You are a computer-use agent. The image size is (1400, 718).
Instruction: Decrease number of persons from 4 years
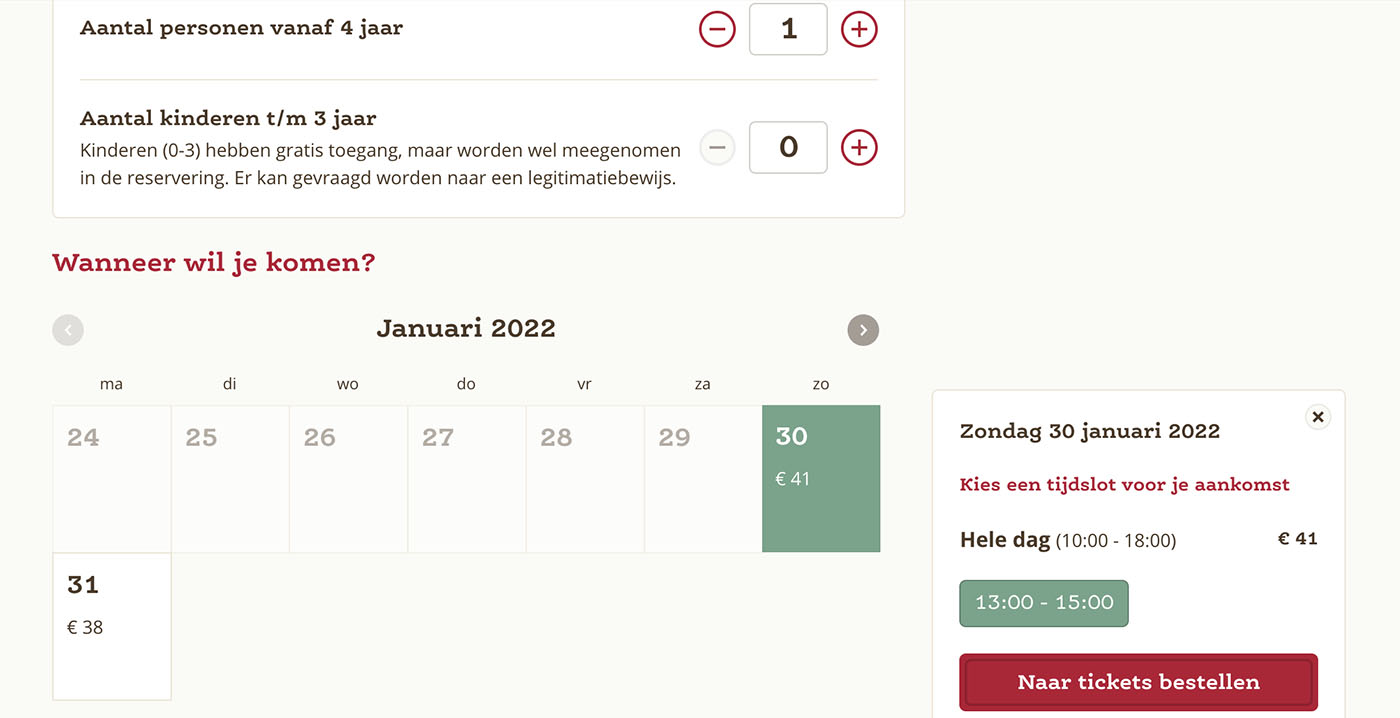tap(717, 30)
